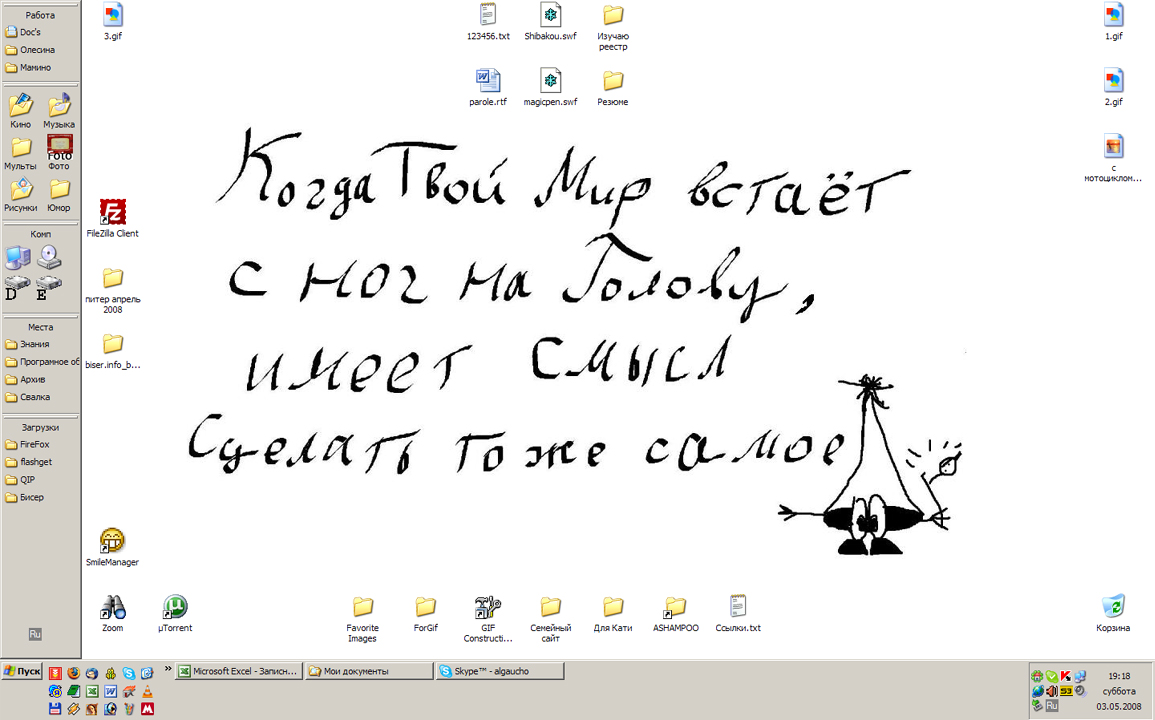Switch to Microsoft Excel taskbar window

coord(239,672)
